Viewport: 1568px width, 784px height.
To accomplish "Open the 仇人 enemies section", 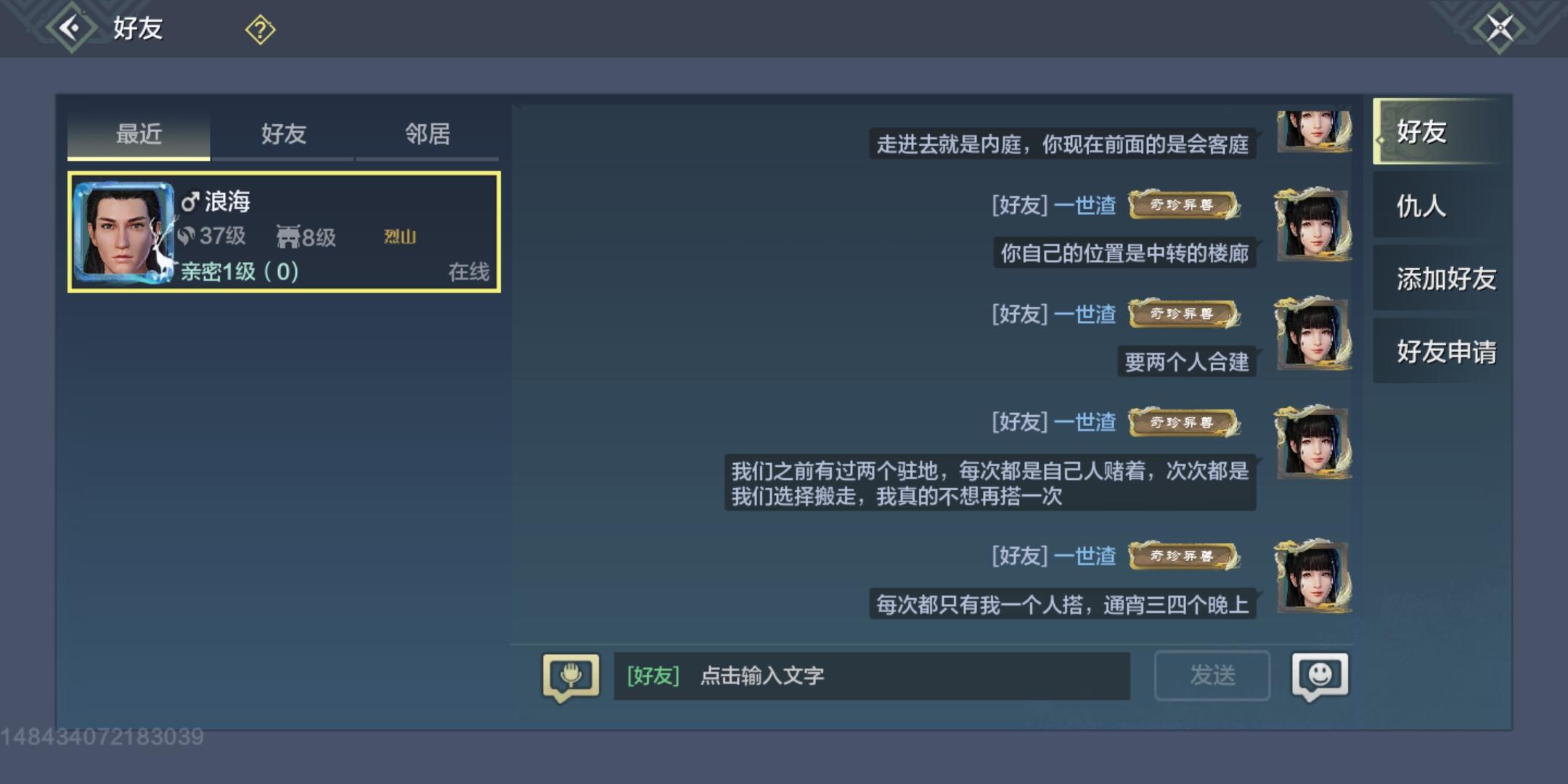I will (x=1437, y=205).
